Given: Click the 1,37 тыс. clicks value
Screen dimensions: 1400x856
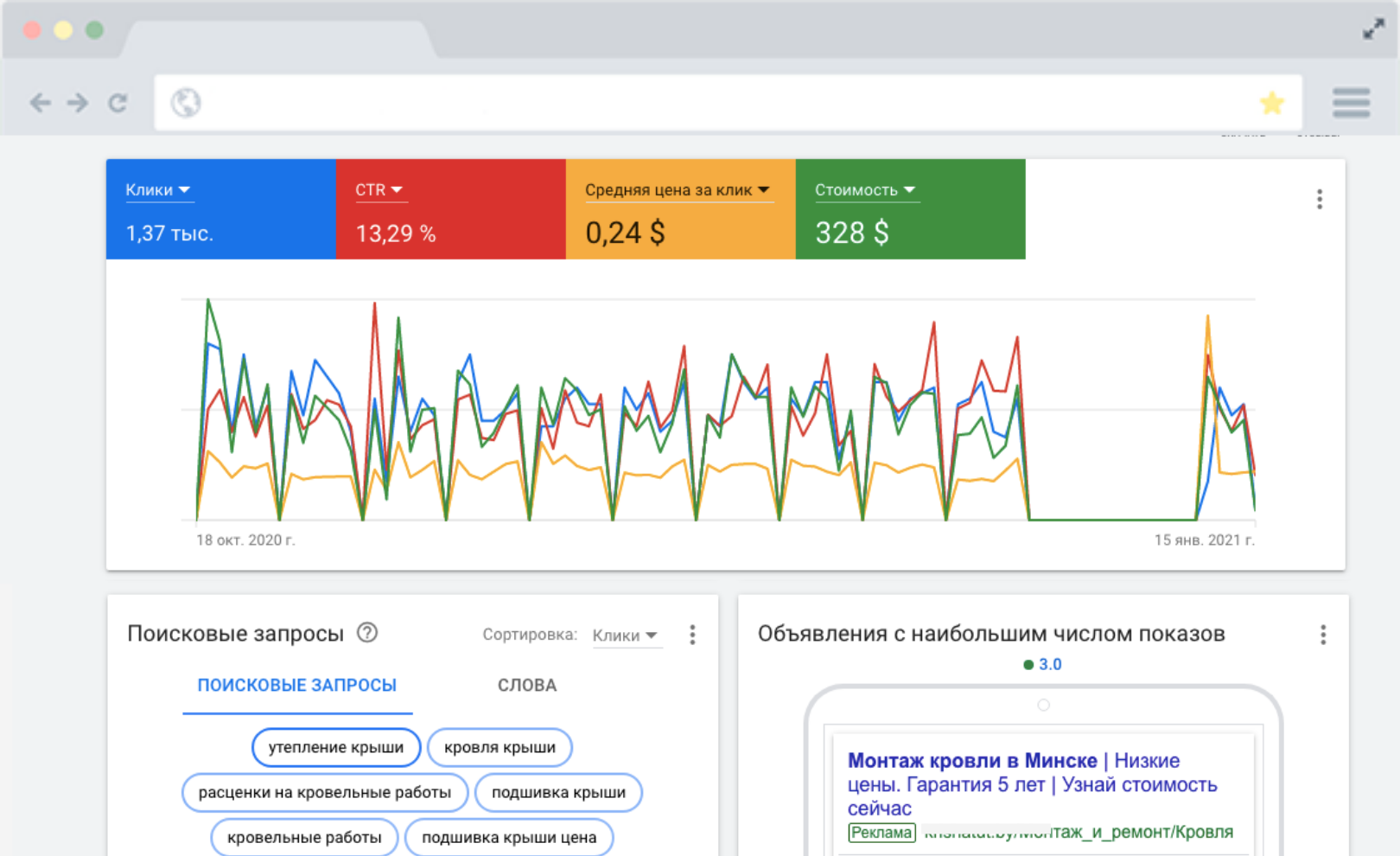Looking at the screenshot, I should (x=169, y=233).
